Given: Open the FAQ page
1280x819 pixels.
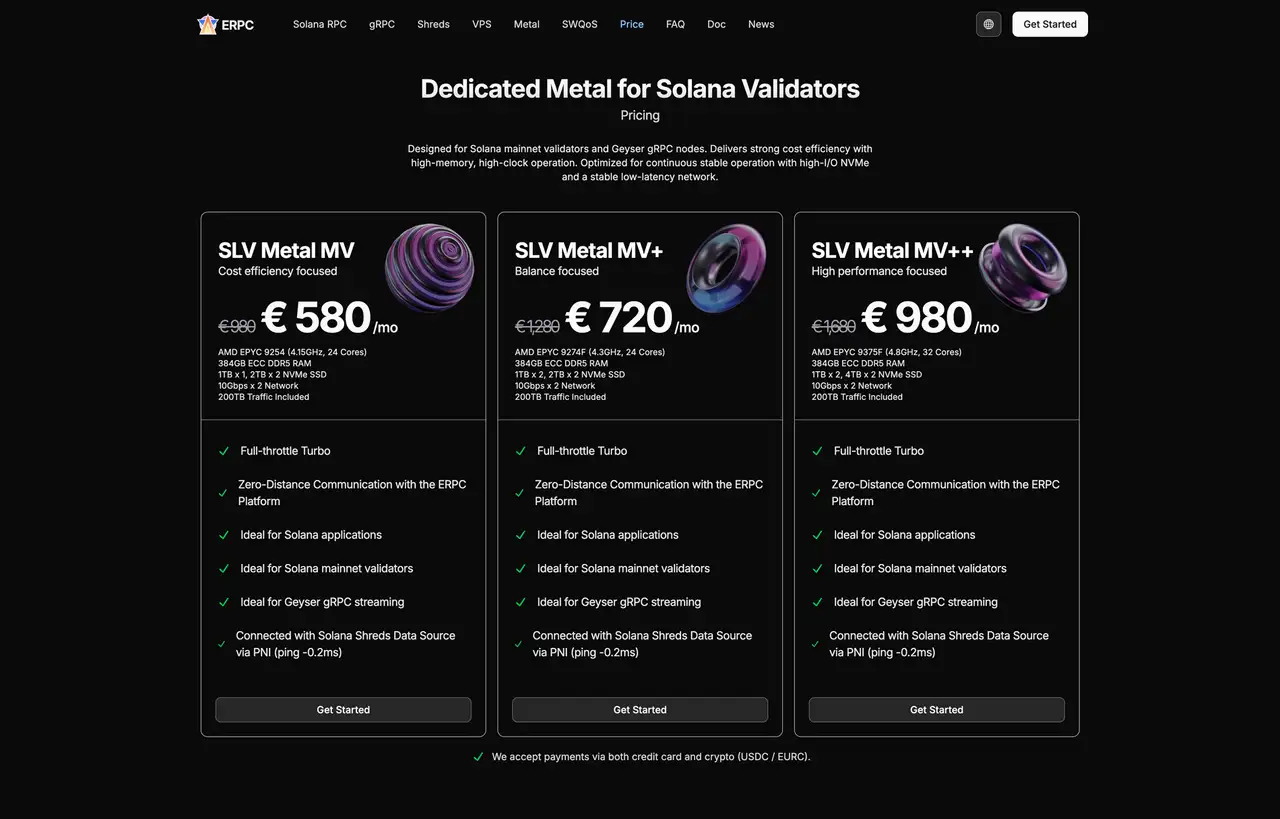Looking at the screenshot, I should pyautogui.click(x=675, y=24).
